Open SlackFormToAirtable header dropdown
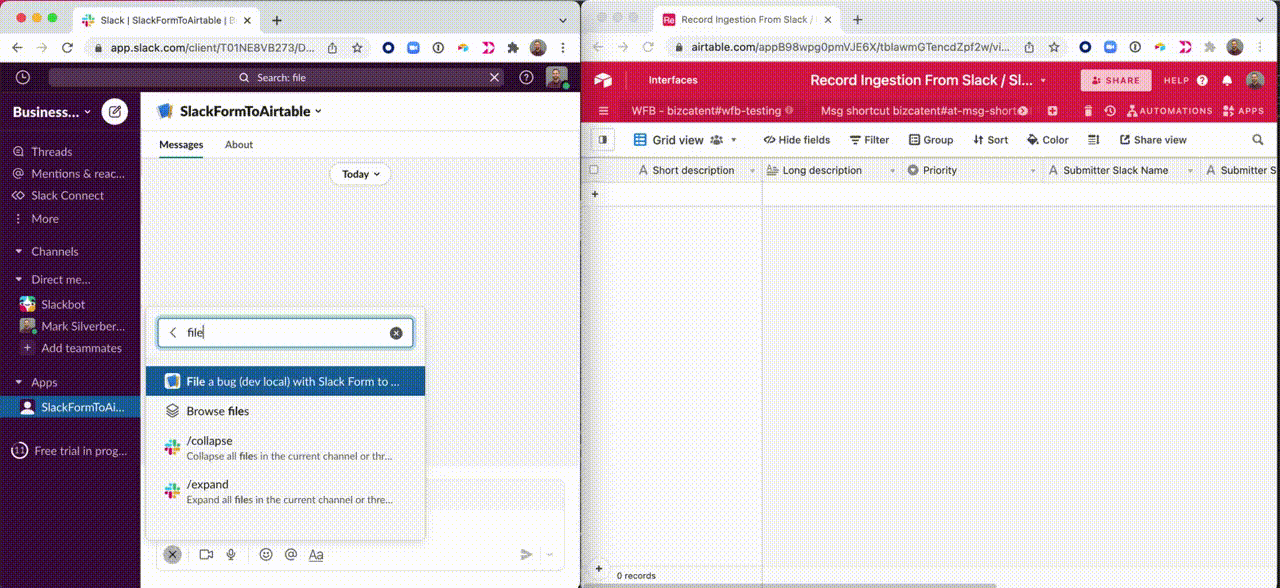Viewport: 1280px width, 588px height. click(251, 111)
